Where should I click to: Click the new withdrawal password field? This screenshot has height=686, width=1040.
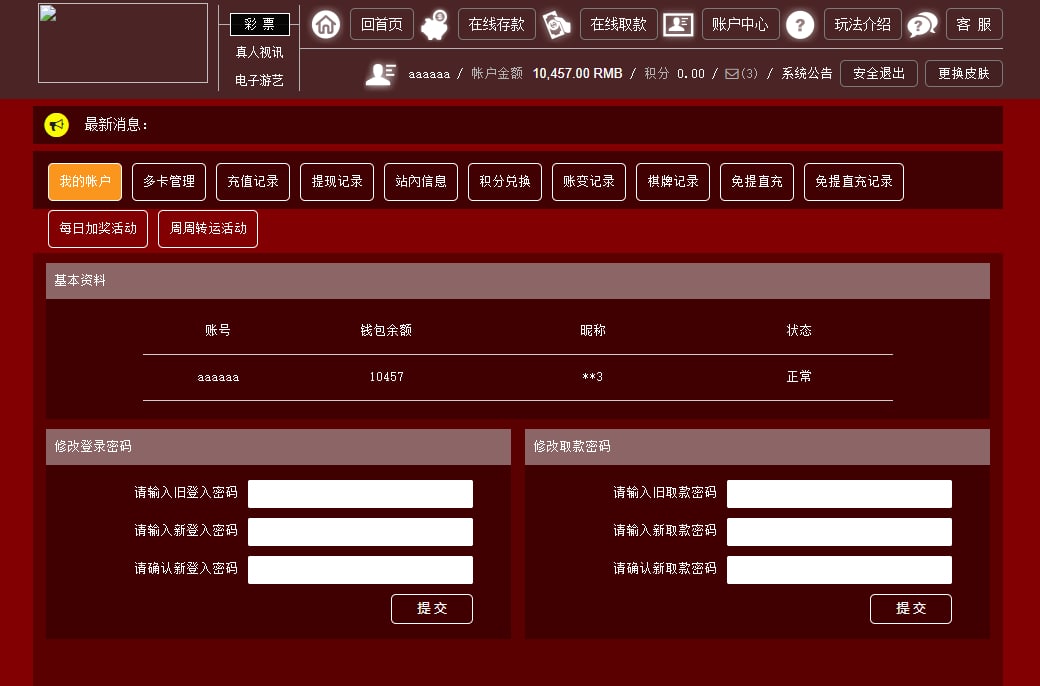click(839, 532)
